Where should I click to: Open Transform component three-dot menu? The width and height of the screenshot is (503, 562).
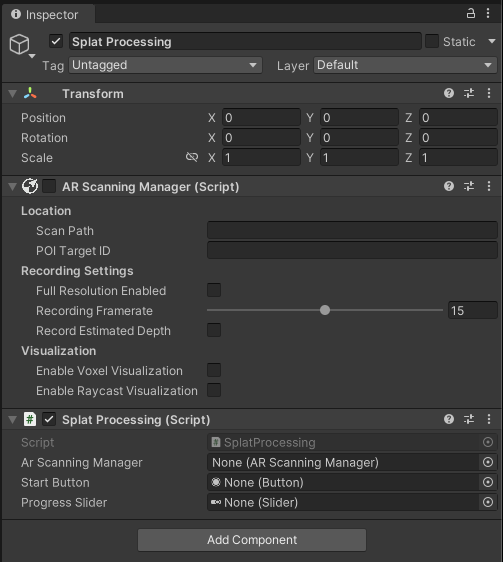point(489,94)
